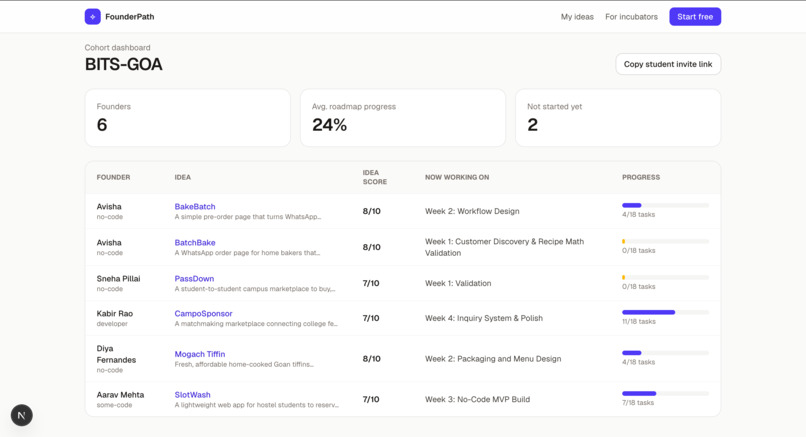
Task: Open the Mogach Tiffin idea link
Action: [x=199, y=354]
